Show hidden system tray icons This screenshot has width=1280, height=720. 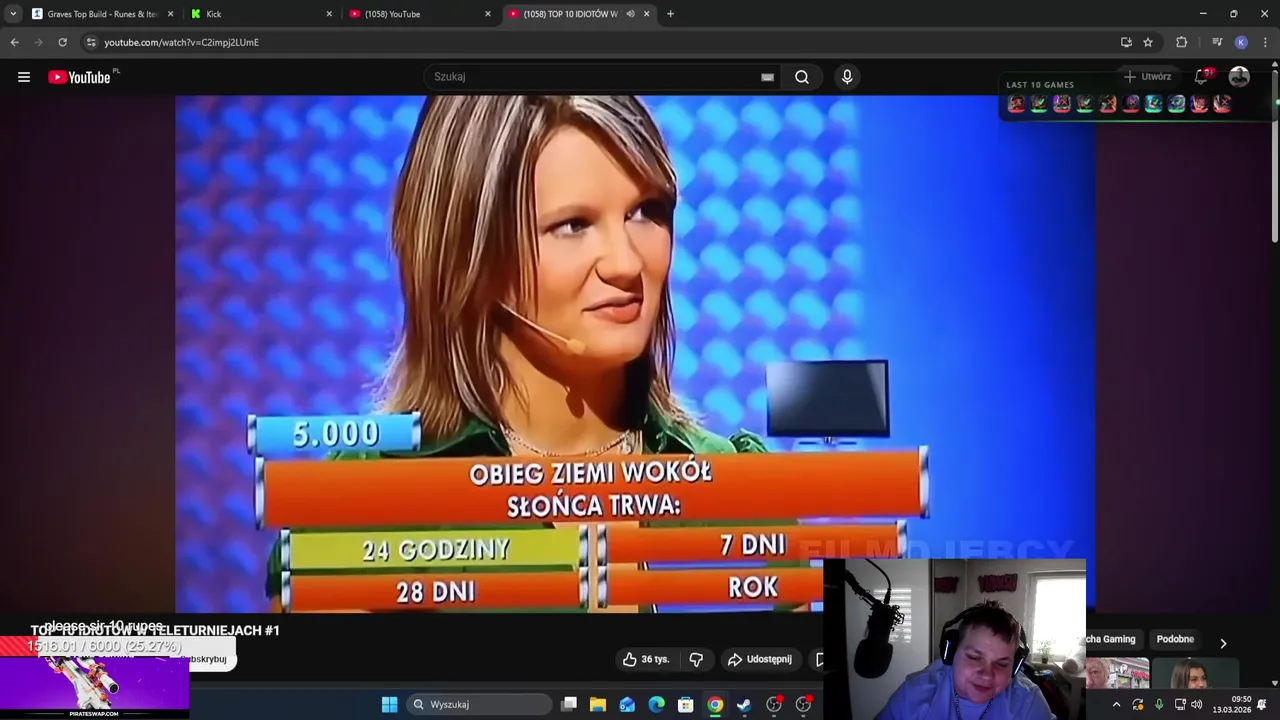pos(1117,704)
